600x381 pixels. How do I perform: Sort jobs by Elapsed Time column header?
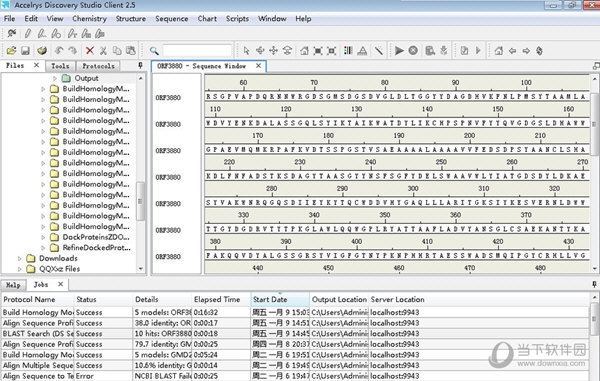221,300
